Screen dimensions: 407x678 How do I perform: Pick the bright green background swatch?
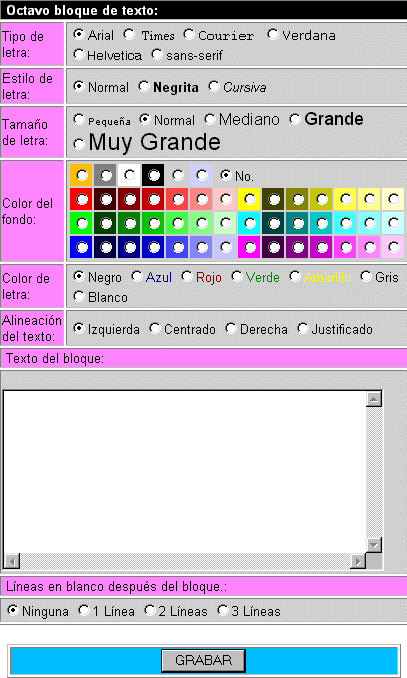pyautogui.click(x=81, y=223)
